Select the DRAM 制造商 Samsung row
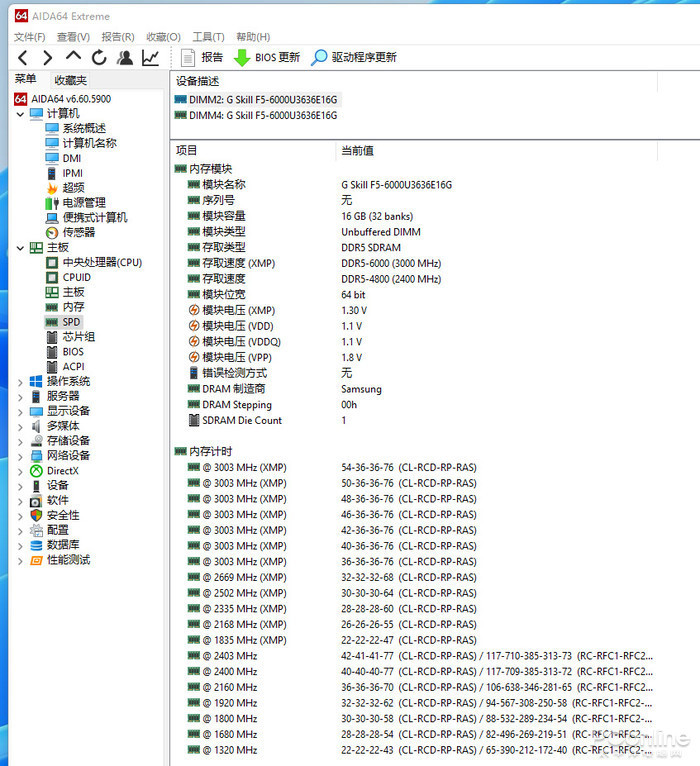The width and height of the screenshot is (700, 766). (285, 389)
